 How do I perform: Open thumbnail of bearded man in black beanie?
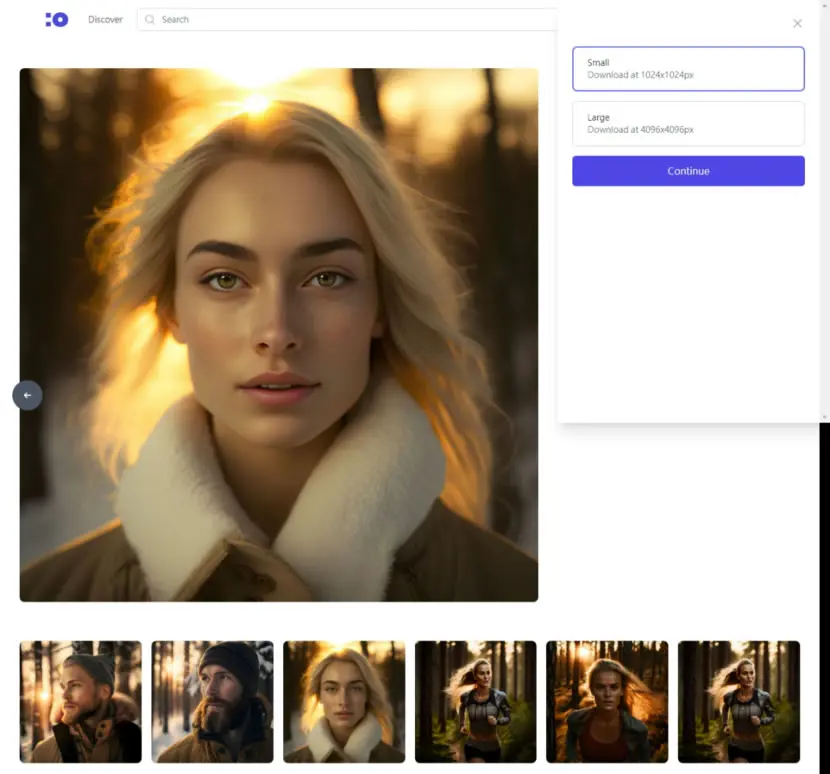click(212, 701)
